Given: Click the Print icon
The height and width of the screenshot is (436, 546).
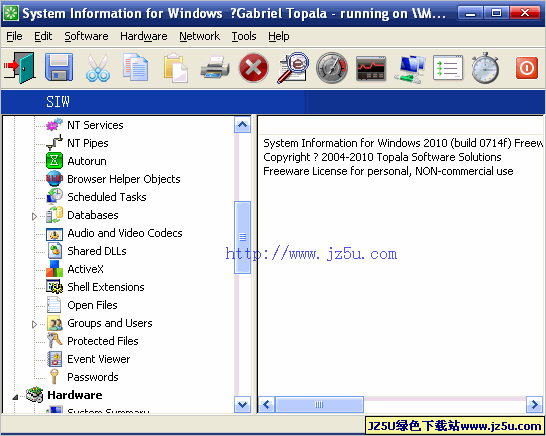Looking at the screenshot, I should coord(215,68).
